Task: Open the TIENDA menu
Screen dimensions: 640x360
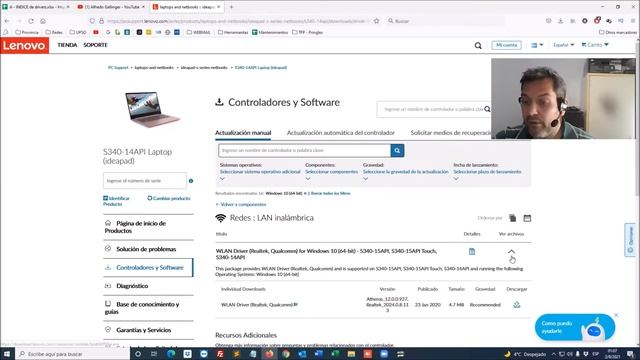Action: coord(67,45)
